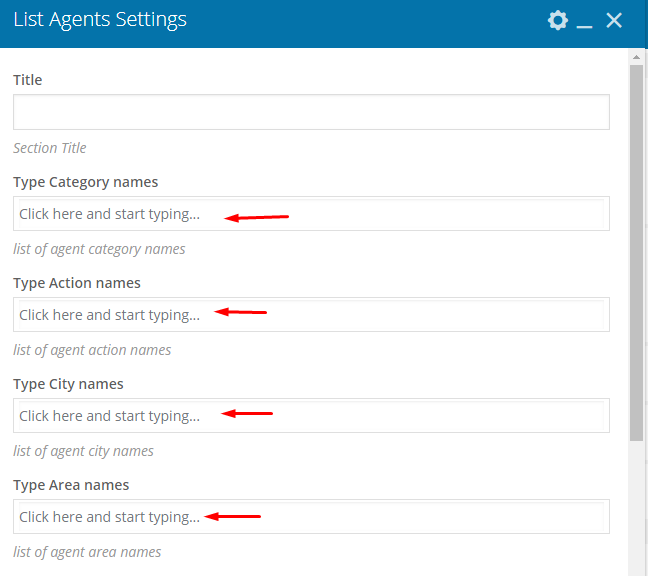Click the scrollbar up arrow
The height and width of the screenshot is (576, 648).
[x=636, y=57]
